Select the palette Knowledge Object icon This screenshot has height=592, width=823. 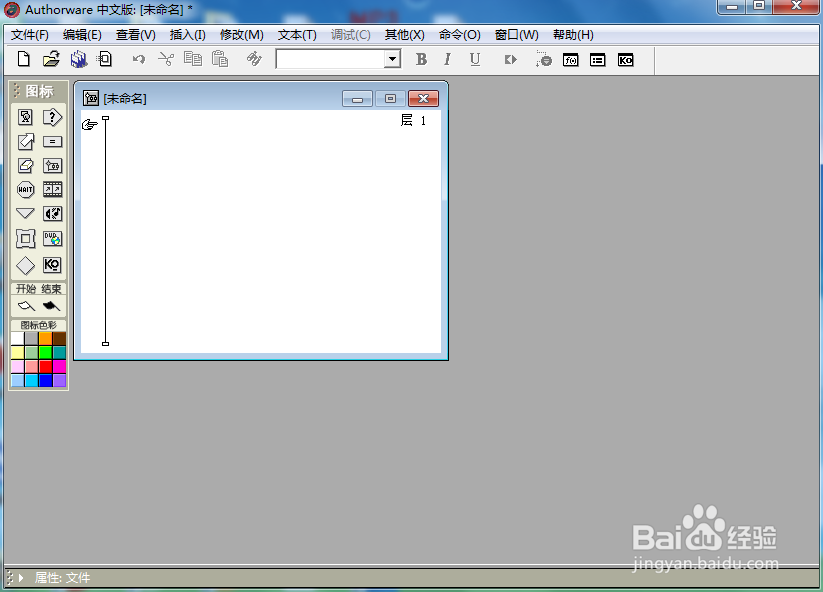(x=52, y=265)
